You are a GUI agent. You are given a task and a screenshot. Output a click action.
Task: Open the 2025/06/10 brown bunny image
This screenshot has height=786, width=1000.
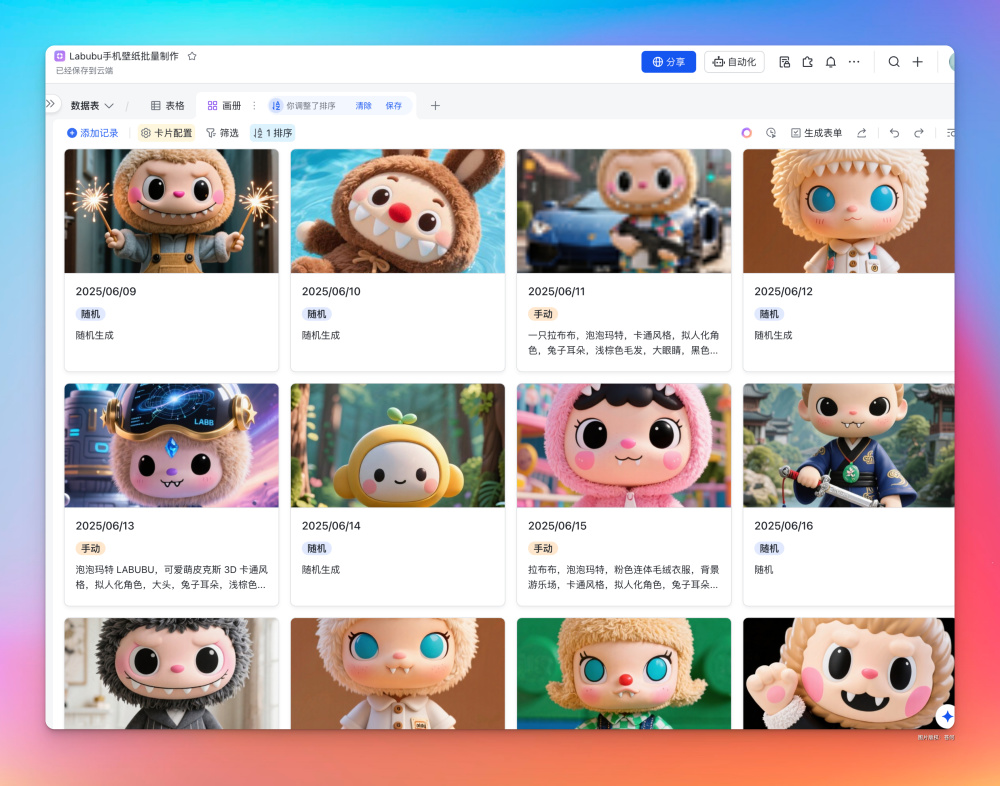coord(398,211)
